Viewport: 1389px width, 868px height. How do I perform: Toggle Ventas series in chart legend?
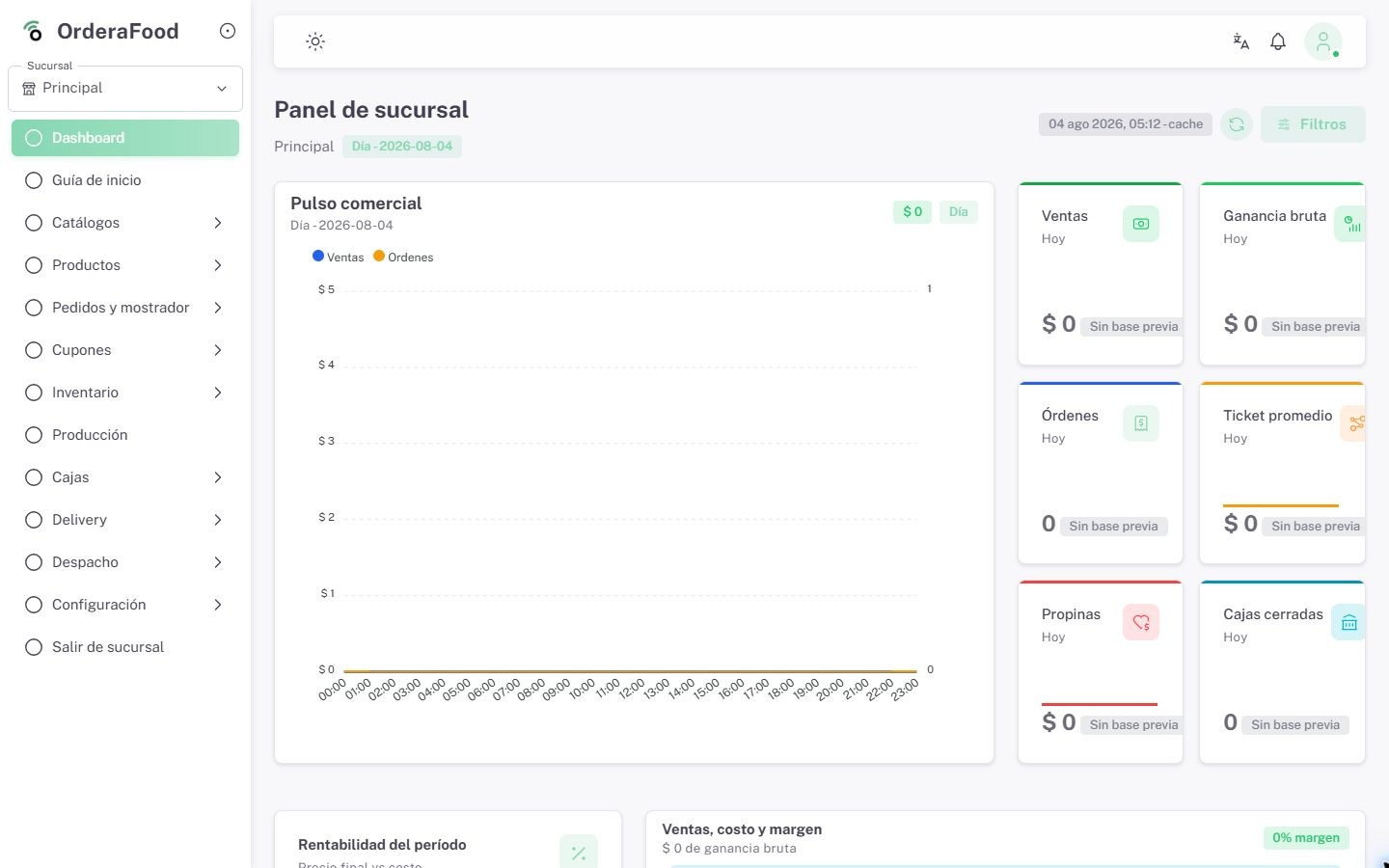pyautogui.click(x=339, y=258)
